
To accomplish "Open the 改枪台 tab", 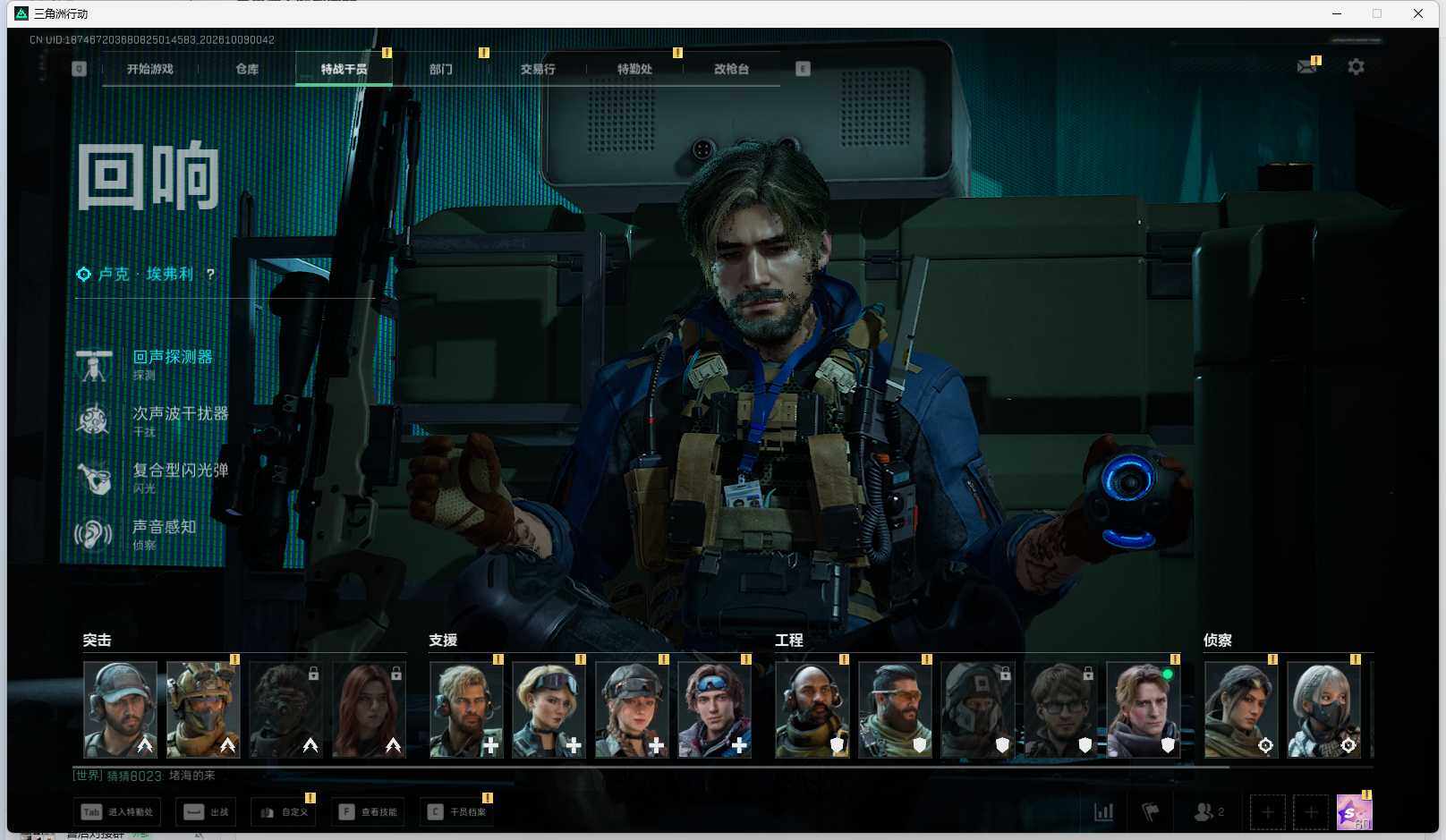I will 731,69.
